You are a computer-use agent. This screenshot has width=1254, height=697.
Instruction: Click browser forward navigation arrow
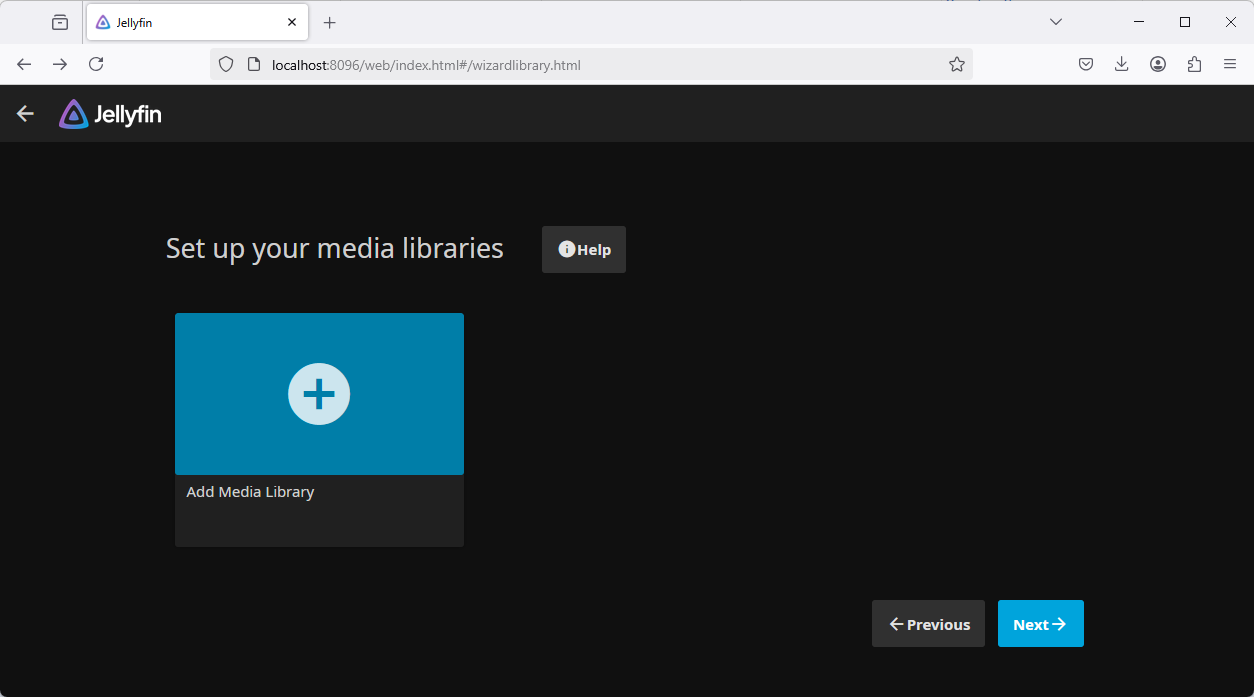pos(60,65)
